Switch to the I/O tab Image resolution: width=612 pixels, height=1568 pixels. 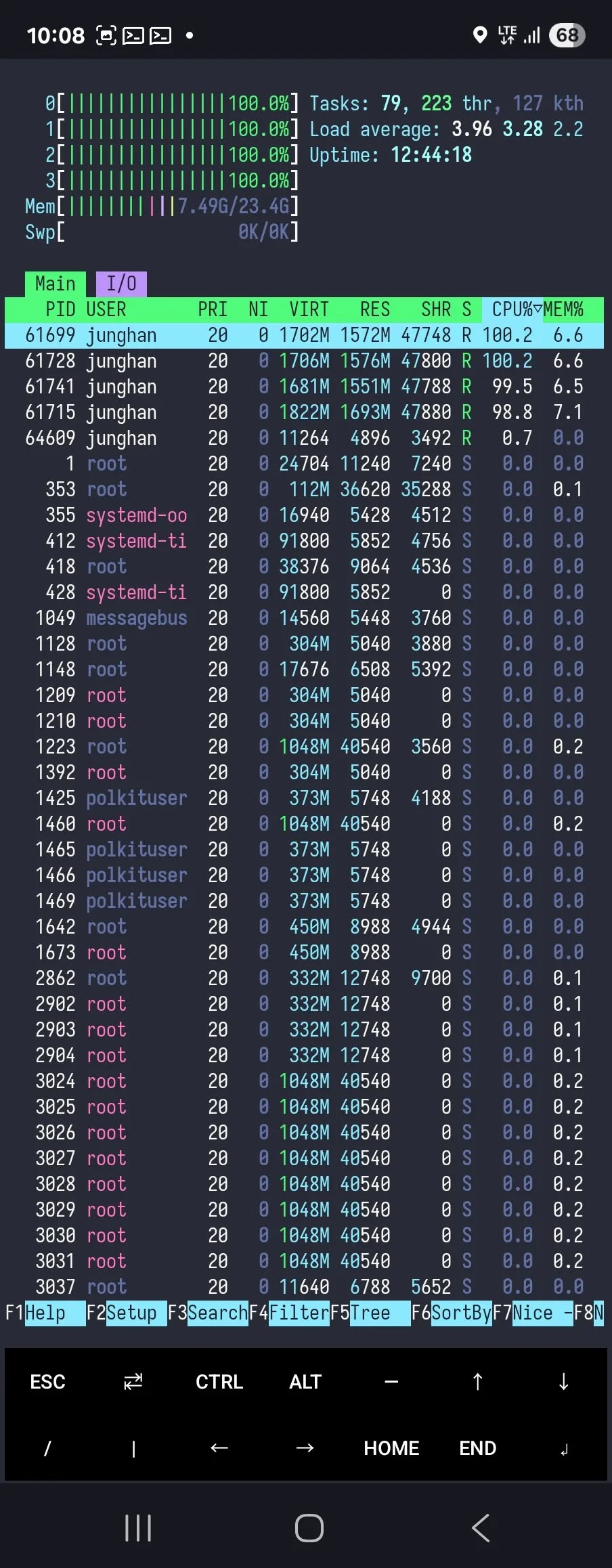(x=122, y=284)
